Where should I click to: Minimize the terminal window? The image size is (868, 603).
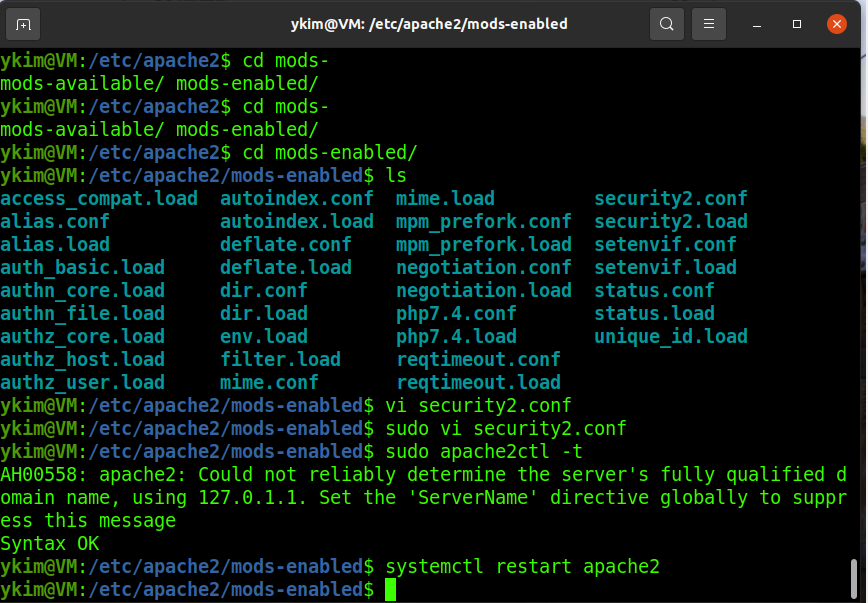[757, 24]
